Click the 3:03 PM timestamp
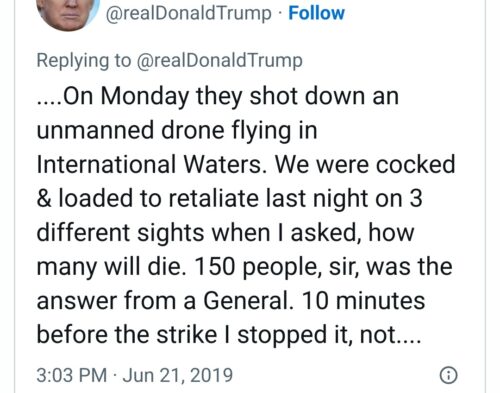The image size is (500, 393). 72,375
